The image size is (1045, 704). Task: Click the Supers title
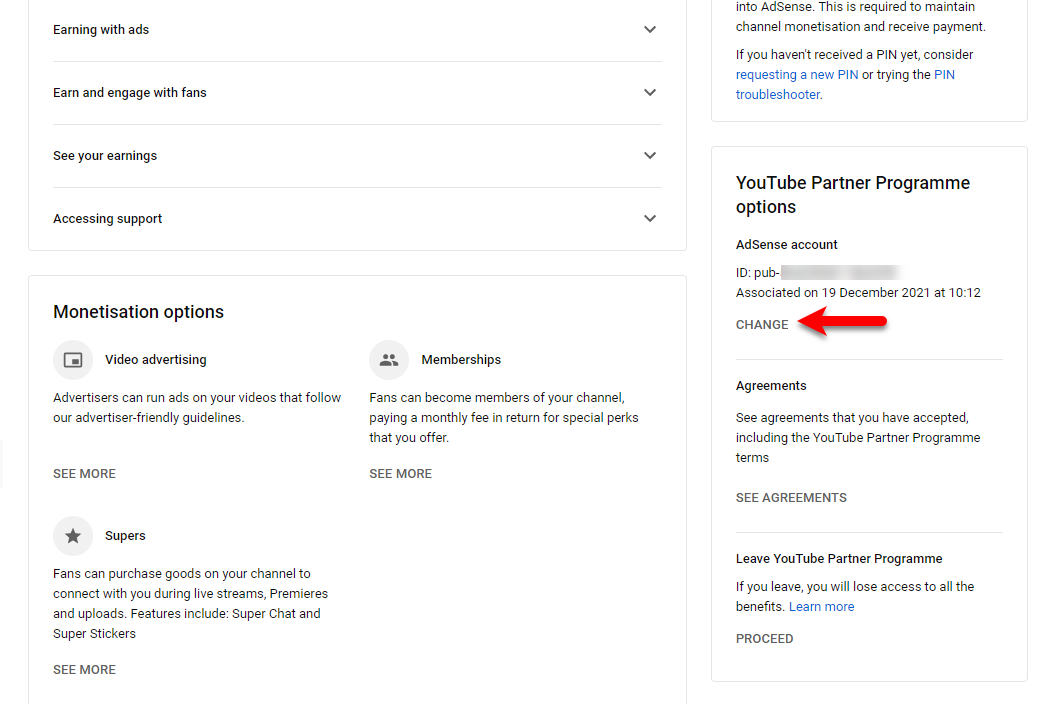click(x=125, y=536)
